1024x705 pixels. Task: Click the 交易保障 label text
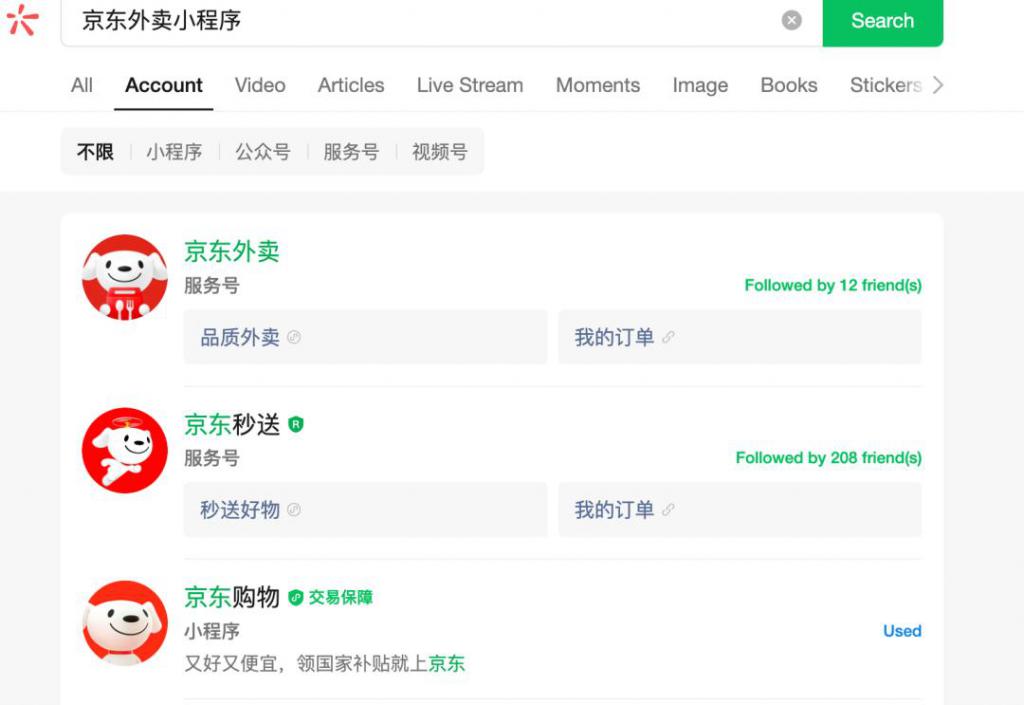tap(340, 597)
